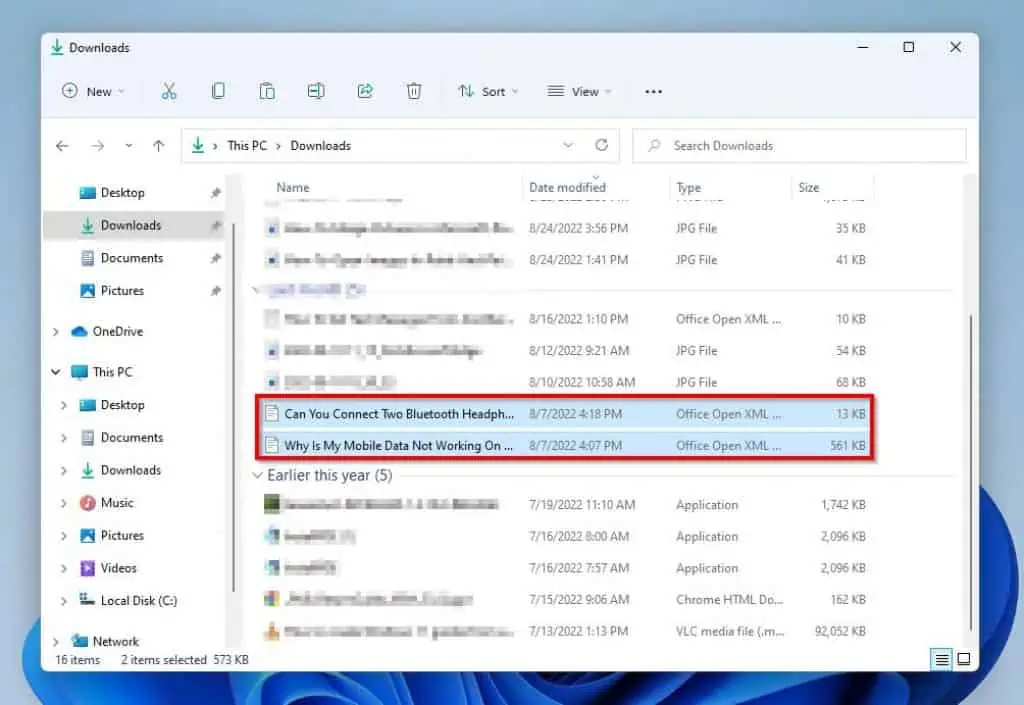Click the Paste clipboard icon in the toolbar
Screen dimensions: 1024x705
click(267, 91)
